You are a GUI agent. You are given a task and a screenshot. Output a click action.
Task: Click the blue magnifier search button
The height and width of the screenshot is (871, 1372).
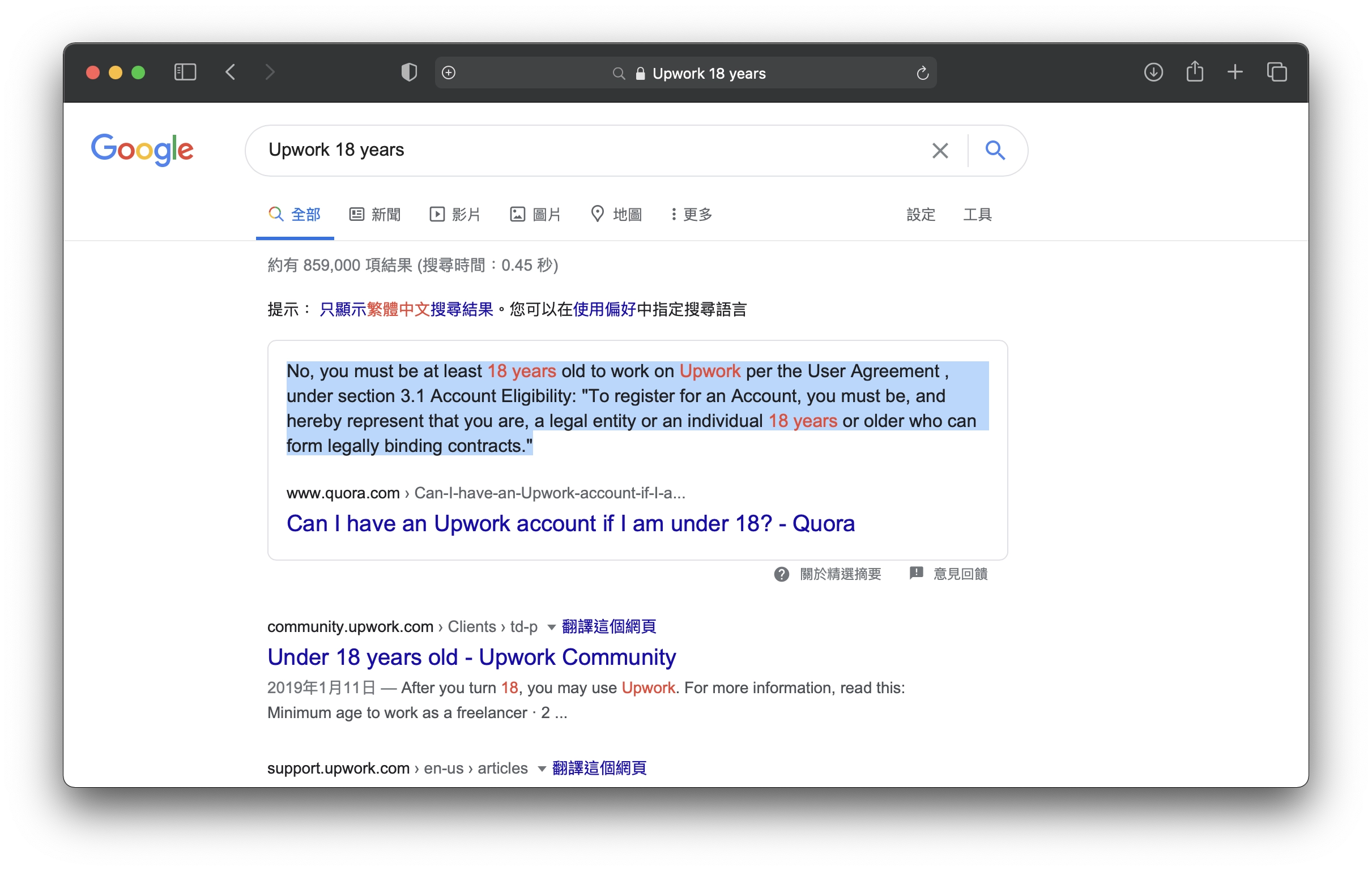pyautogui.click(x=995, y=151)
